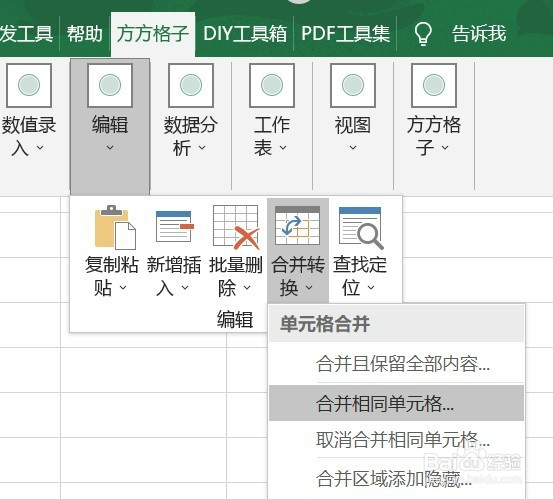Open the DIY工具箱 ribbon tab

point(245,34)
